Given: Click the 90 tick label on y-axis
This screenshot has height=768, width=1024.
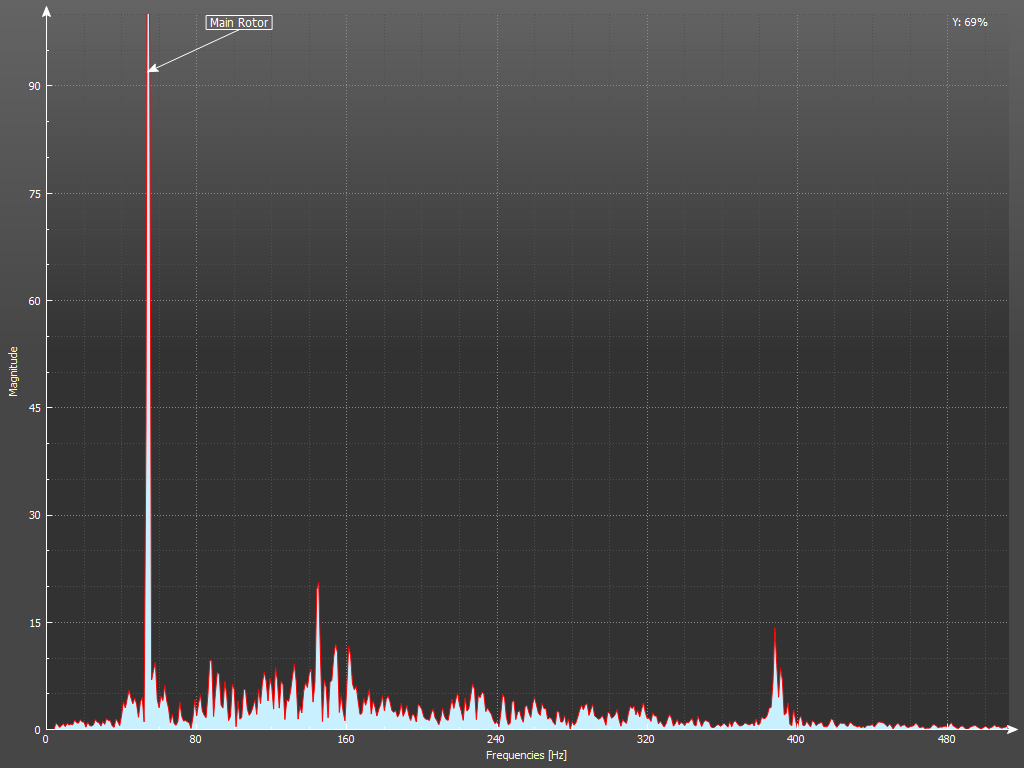Looking at the screenshot, I should pyautogui.click(x=33, y=86).
